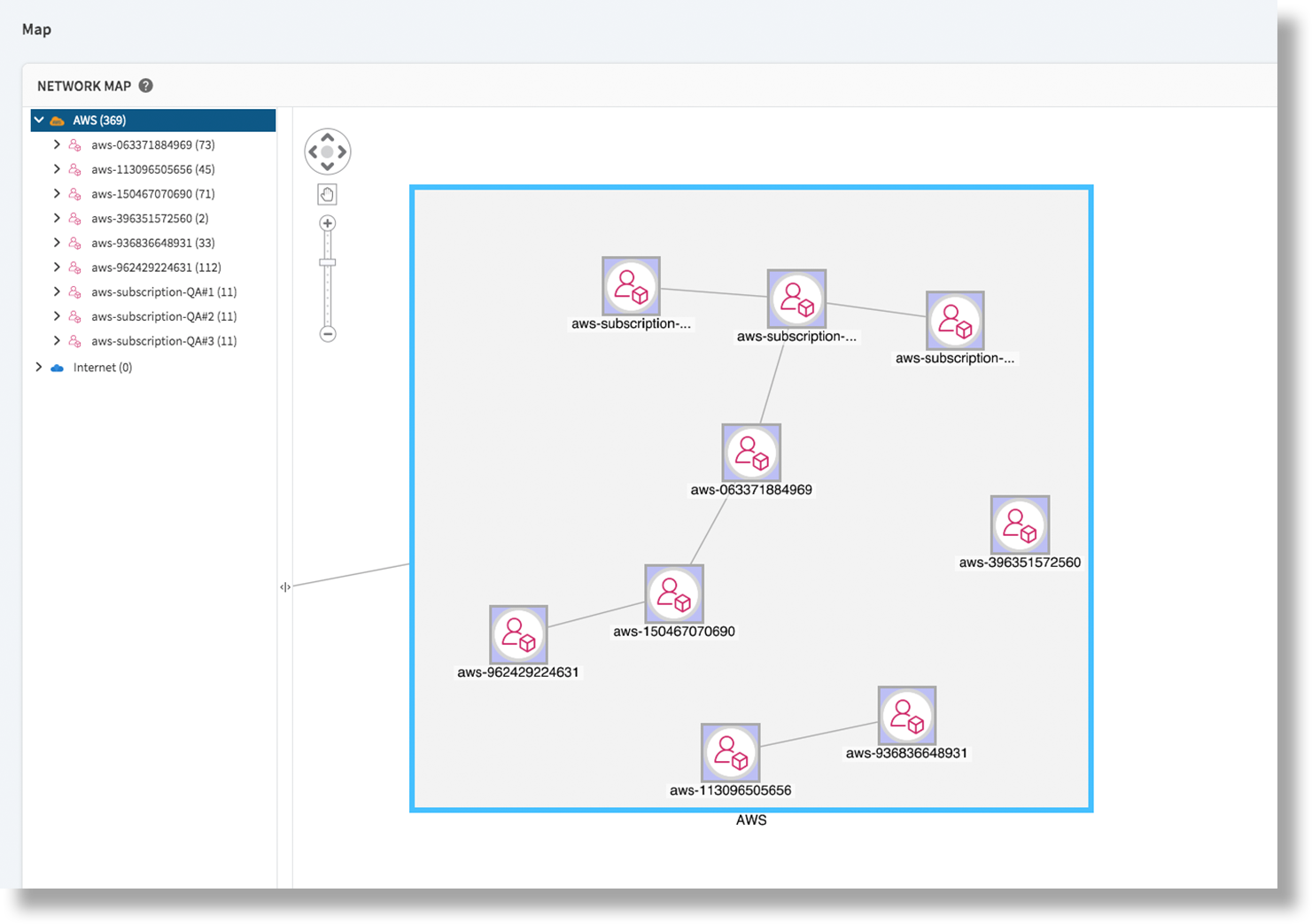
Task: Click the AWS label below the map group
Action: click(x=751, y=820)
